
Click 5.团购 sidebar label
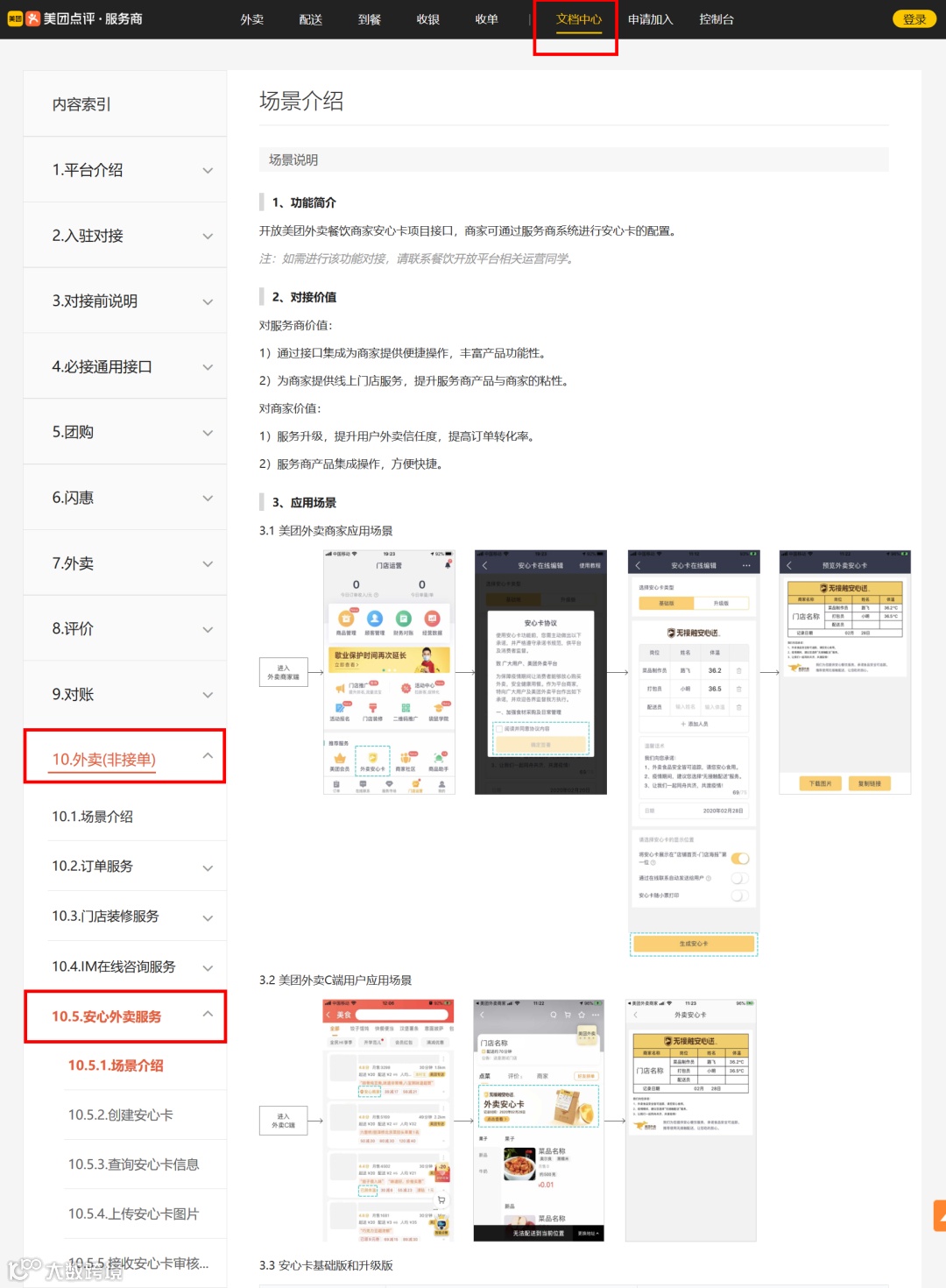point(73,432)
